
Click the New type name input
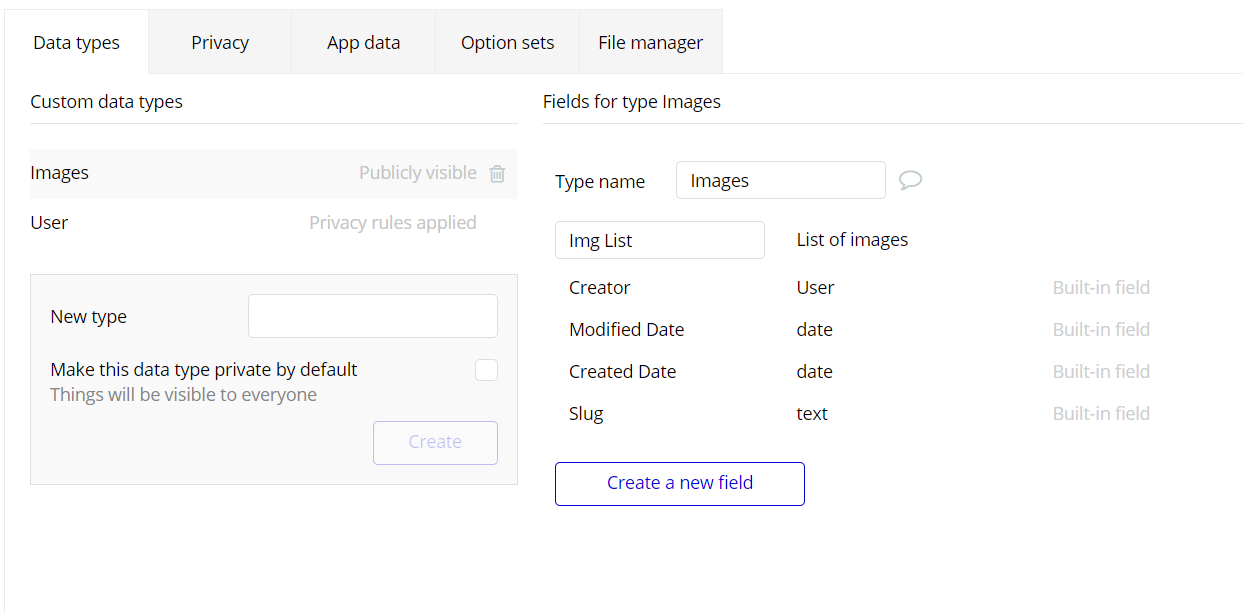(372, 316)
